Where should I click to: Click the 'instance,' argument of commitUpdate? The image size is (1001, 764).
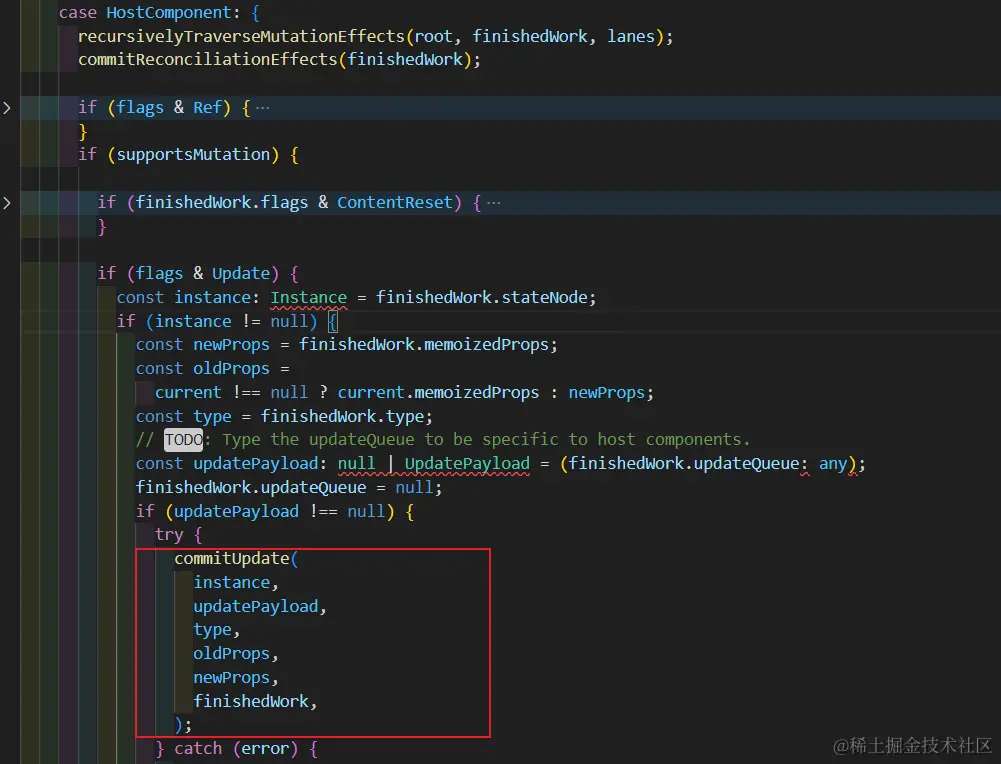coord(236,583)
